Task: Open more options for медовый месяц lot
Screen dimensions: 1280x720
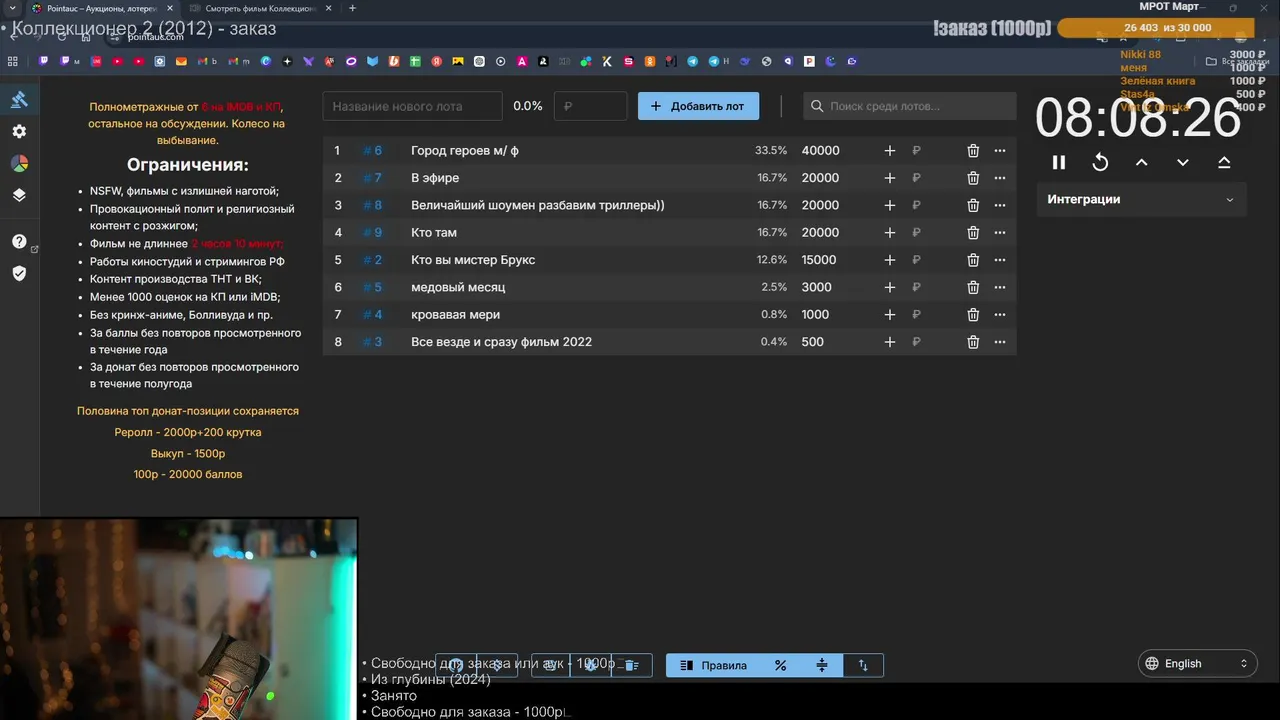Action: tap(1000, 287)
